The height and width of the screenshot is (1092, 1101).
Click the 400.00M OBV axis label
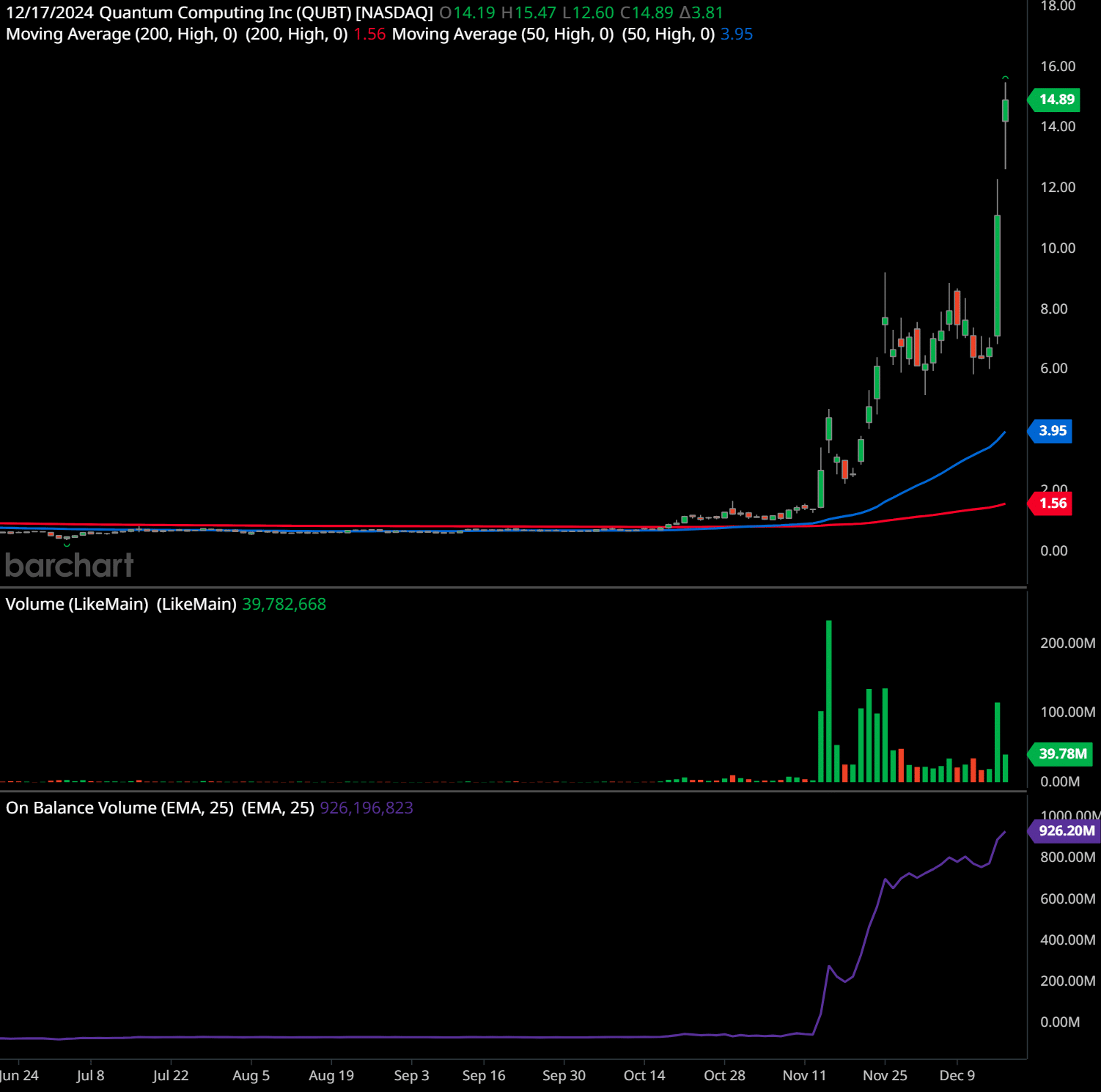click(1068, 940)
